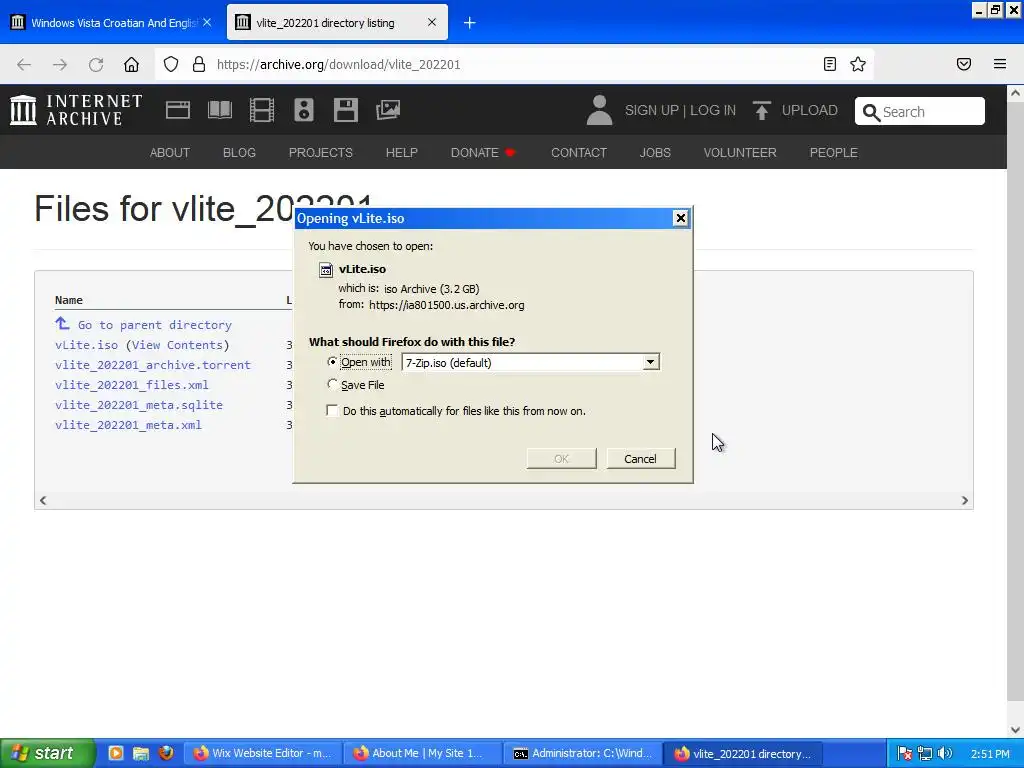View site information via the padlock icon

pos(199,64)
